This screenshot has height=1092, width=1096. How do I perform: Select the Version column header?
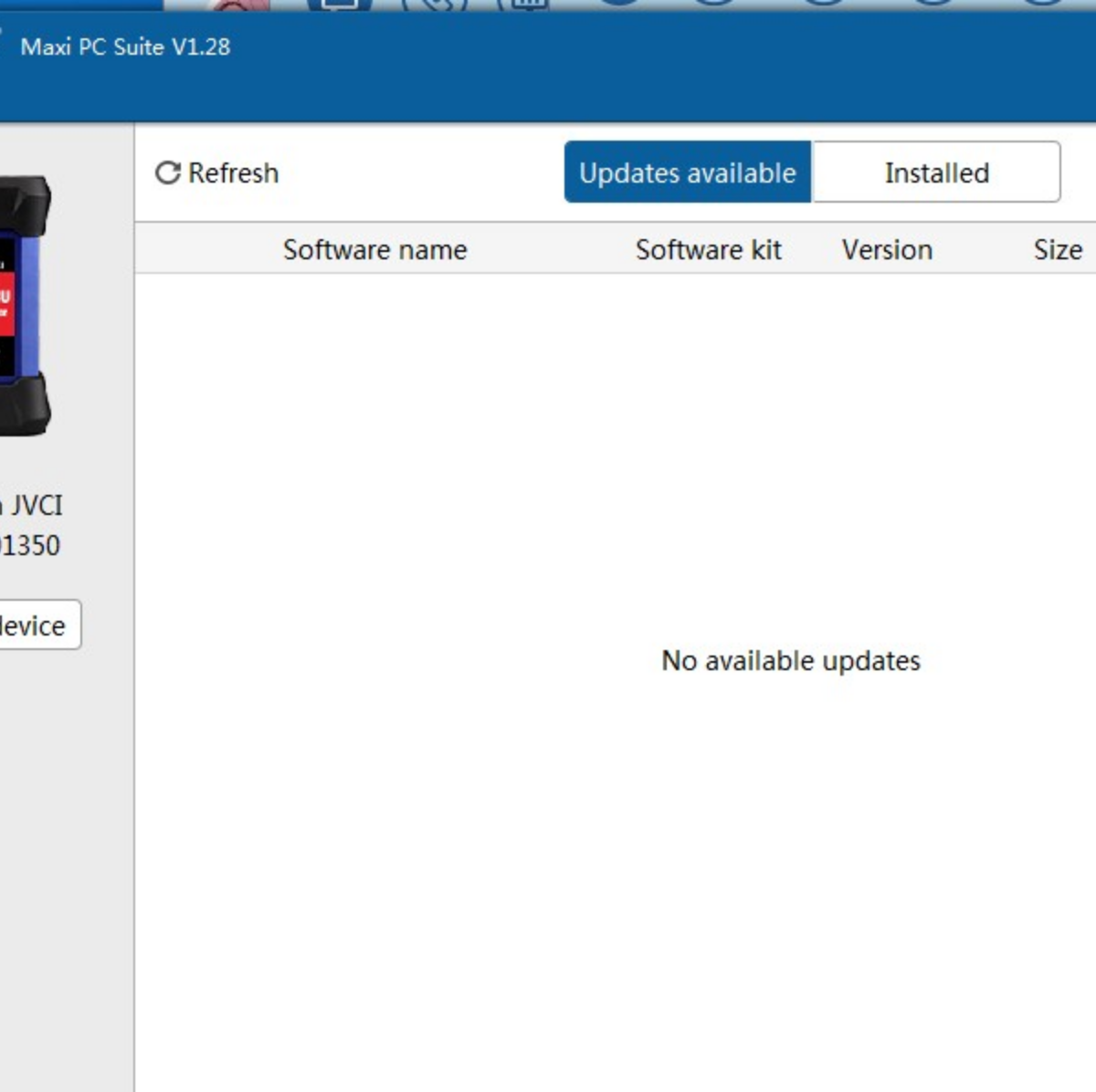pyautogui.click(x=887, y=249)
